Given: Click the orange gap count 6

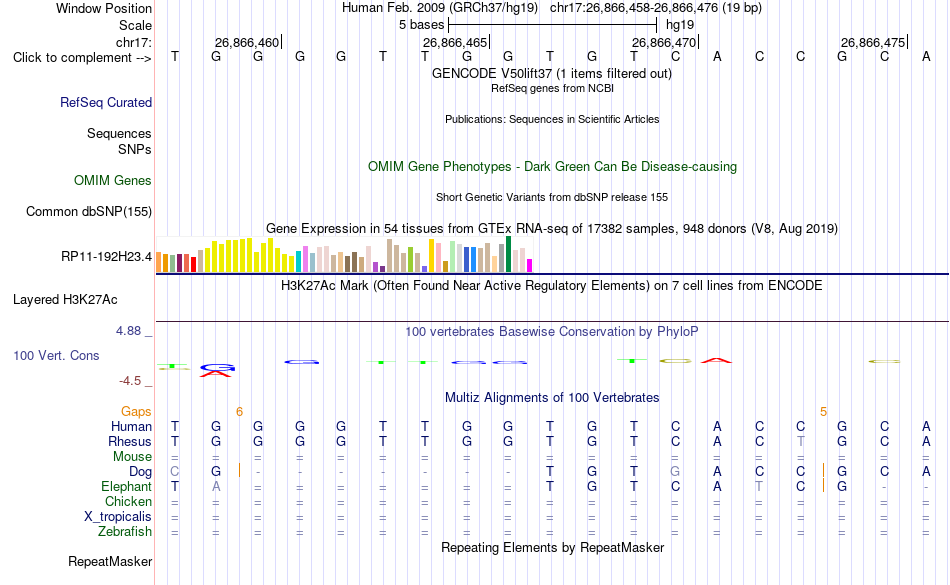Looking at the screenshot, I should (x=239, y=412).
